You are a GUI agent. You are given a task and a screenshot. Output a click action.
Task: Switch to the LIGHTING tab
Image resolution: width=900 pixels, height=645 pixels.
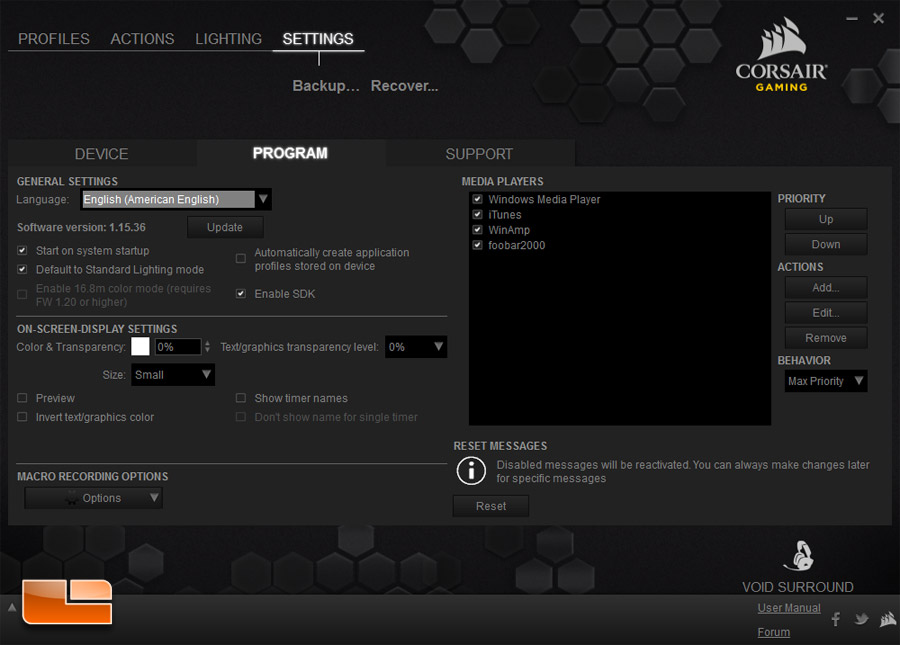click(228, 39)
